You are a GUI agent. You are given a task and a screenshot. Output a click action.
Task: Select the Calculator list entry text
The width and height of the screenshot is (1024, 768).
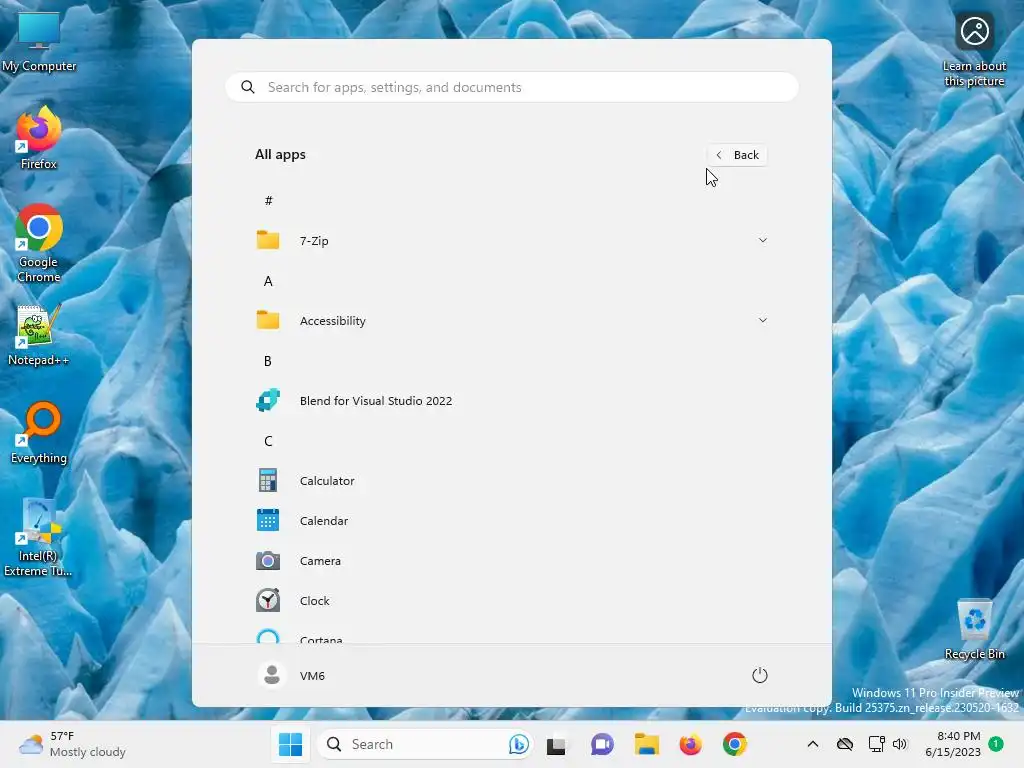pyautogui.click(x=327, y=481)
